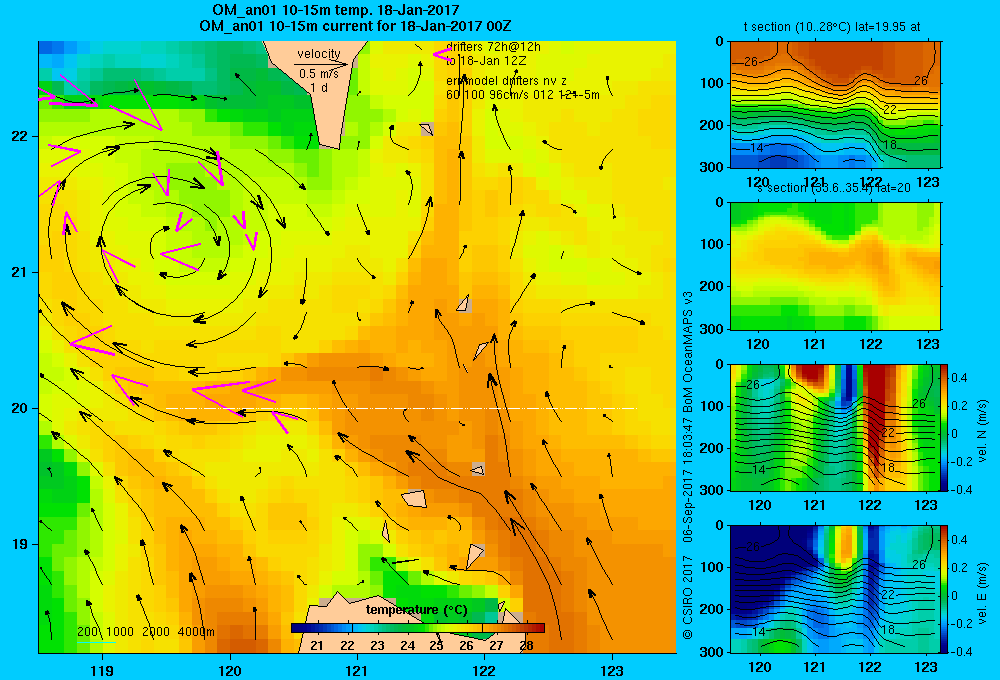Viewport: 1000px width, 680px height.
Task: Click the 'velocity' legend label
Action: (x=319, y=54)
